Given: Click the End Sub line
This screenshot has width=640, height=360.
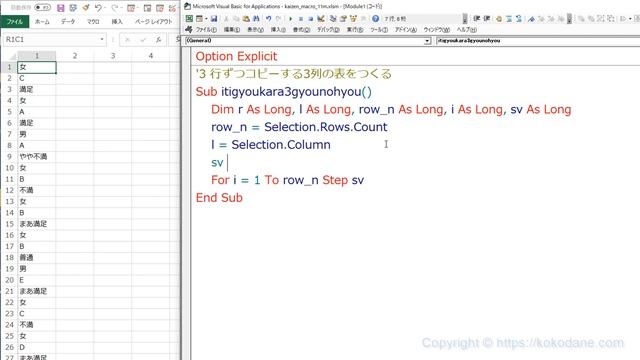Looking at the screenshot, I should point(219,198).
